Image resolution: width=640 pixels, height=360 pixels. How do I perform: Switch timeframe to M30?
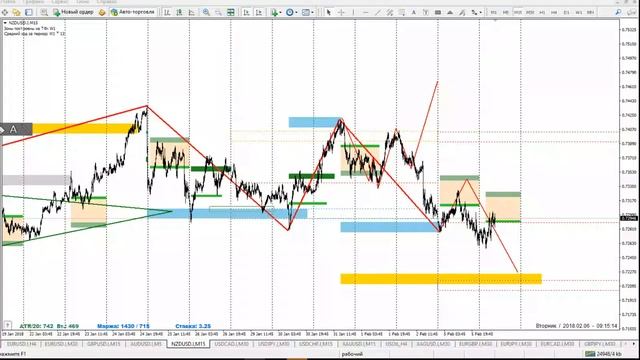tap(530, 12)
